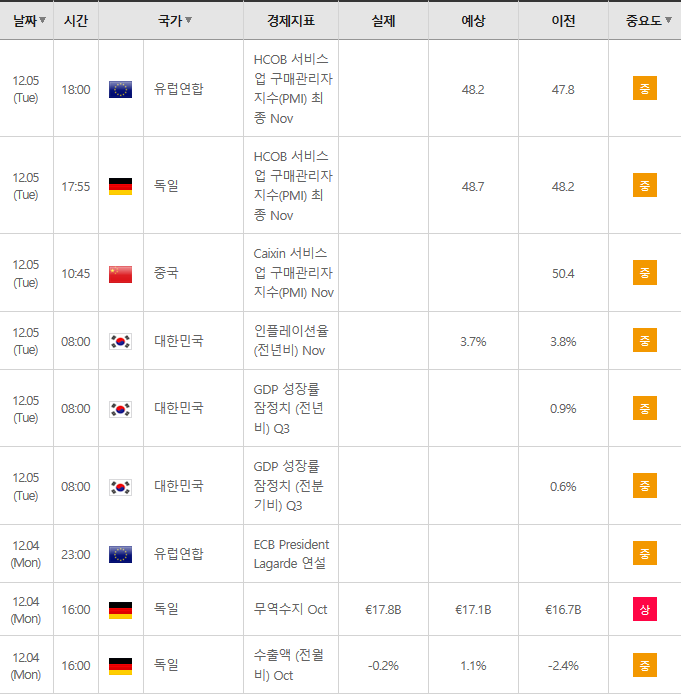Open the GDP 성장률 잠정치 (전분기비) Q3 indicator
This screenshot has height=694, width=681.
(289, 486)
